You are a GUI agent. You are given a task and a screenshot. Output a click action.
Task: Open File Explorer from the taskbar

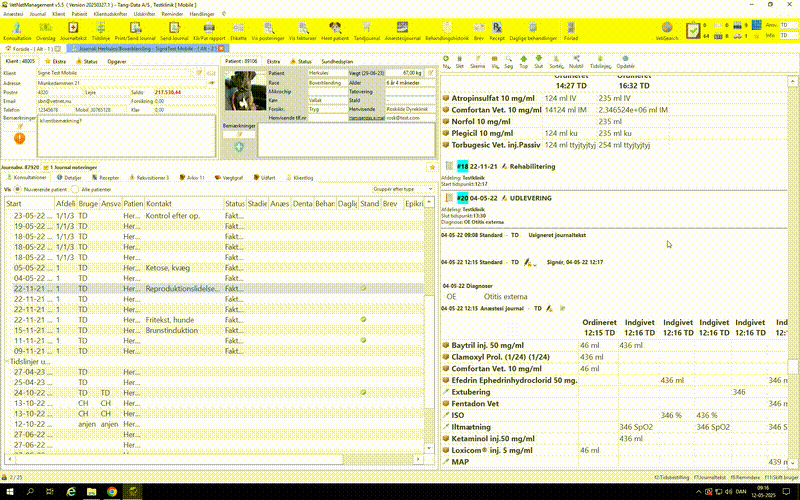[91, 491]
